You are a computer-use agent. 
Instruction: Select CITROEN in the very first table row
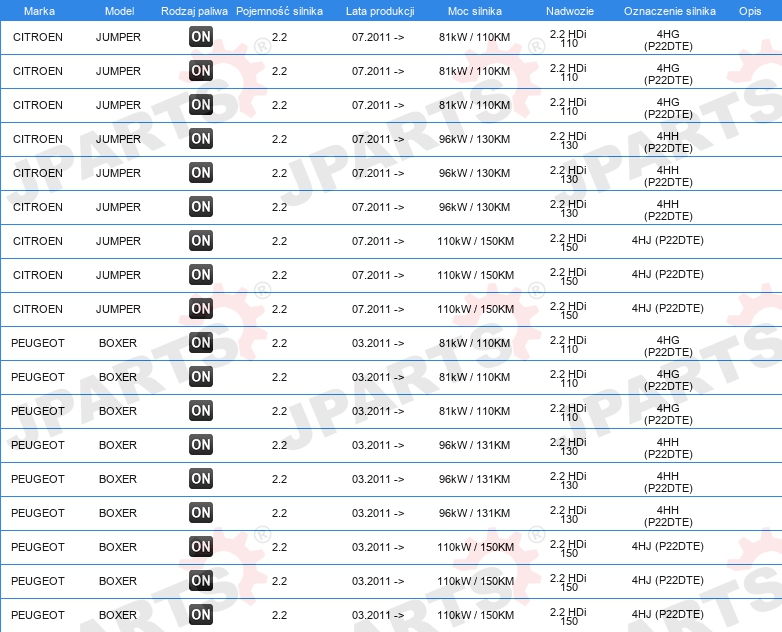[38, 37]
